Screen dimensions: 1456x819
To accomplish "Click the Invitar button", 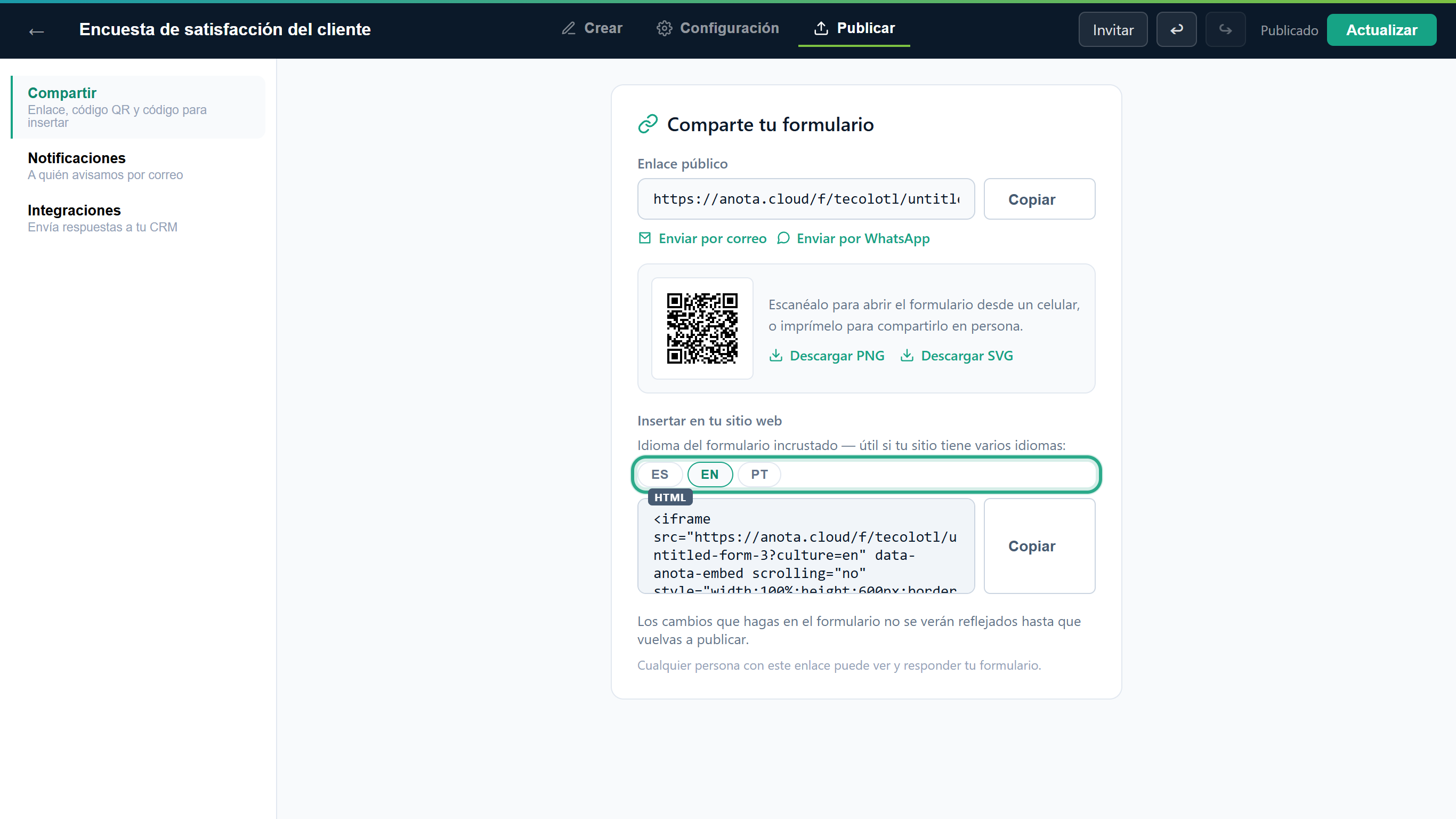I will coord(1112,30).
